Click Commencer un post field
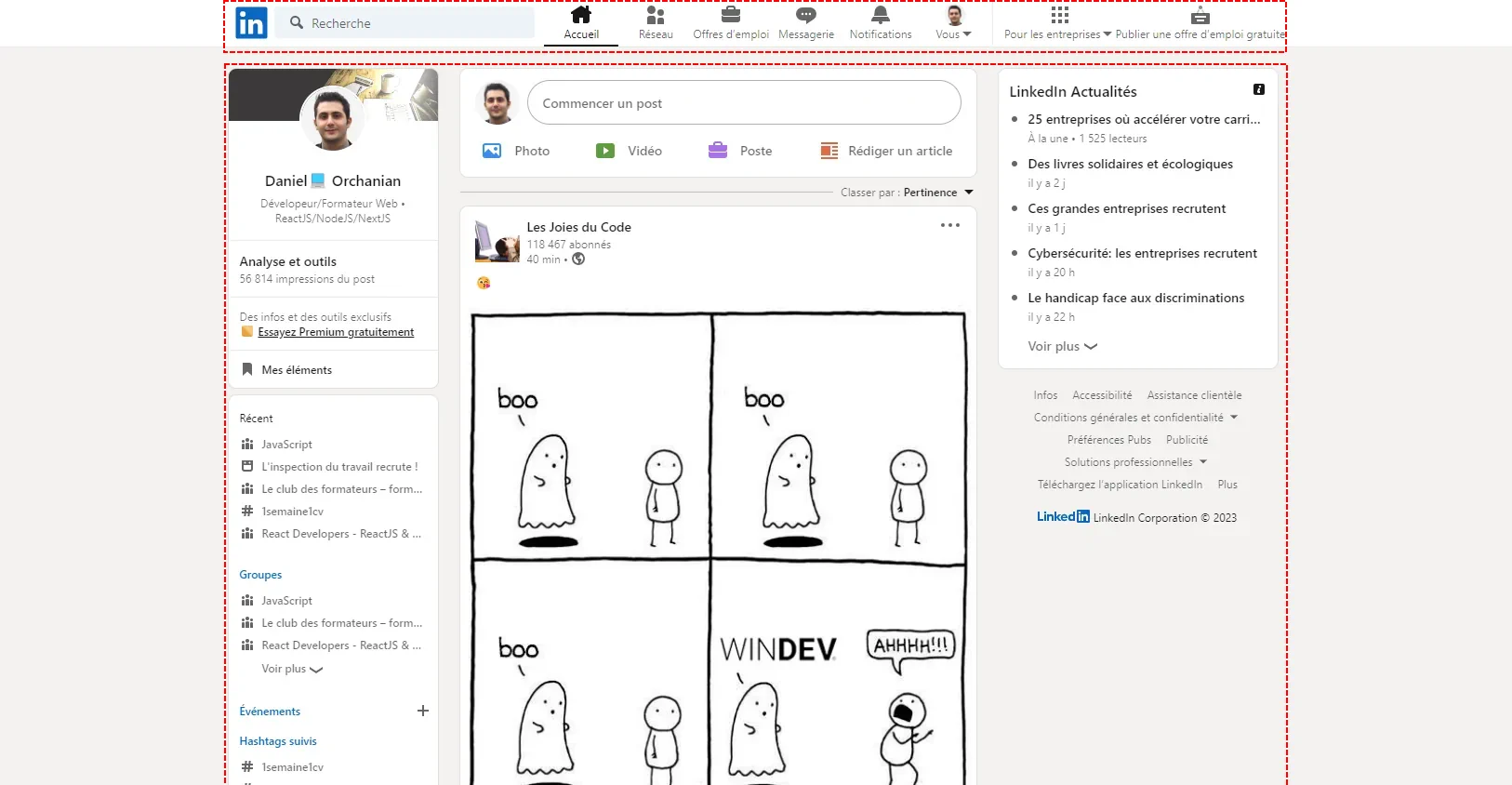This screenshot has width=1512, height=785. click(744, 102)
